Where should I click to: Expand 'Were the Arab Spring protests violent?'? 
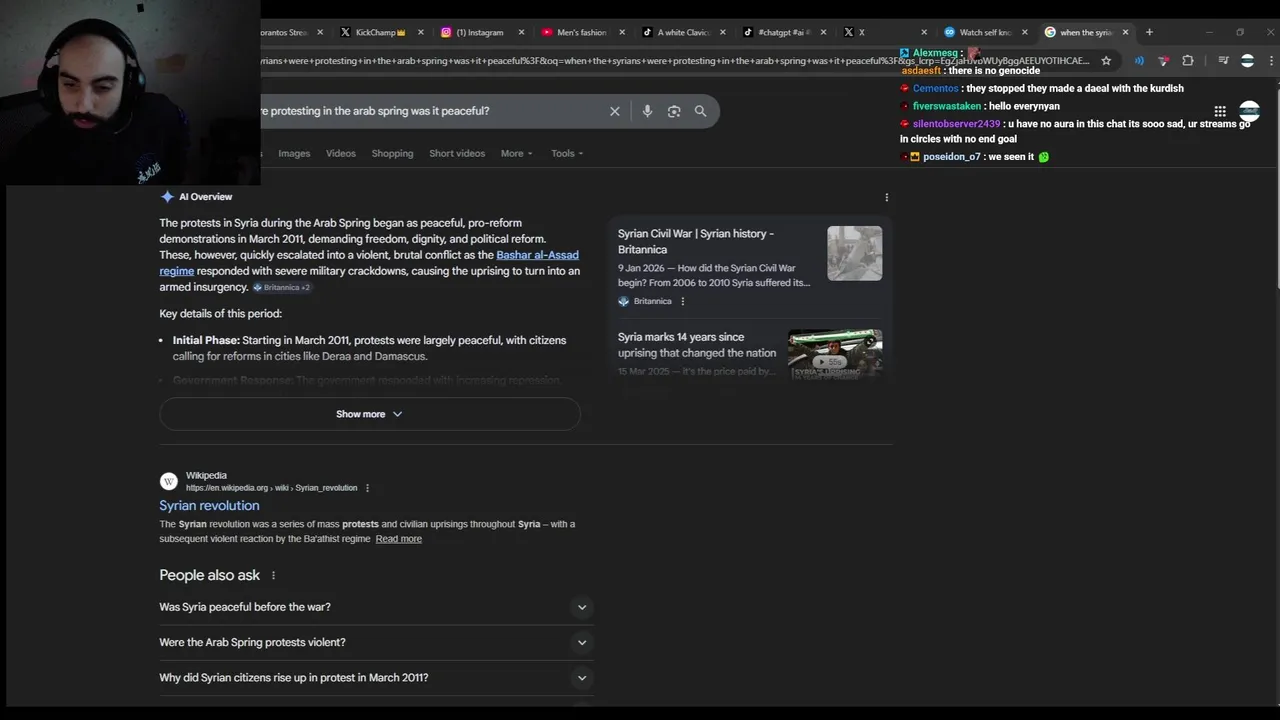[375, 642]
